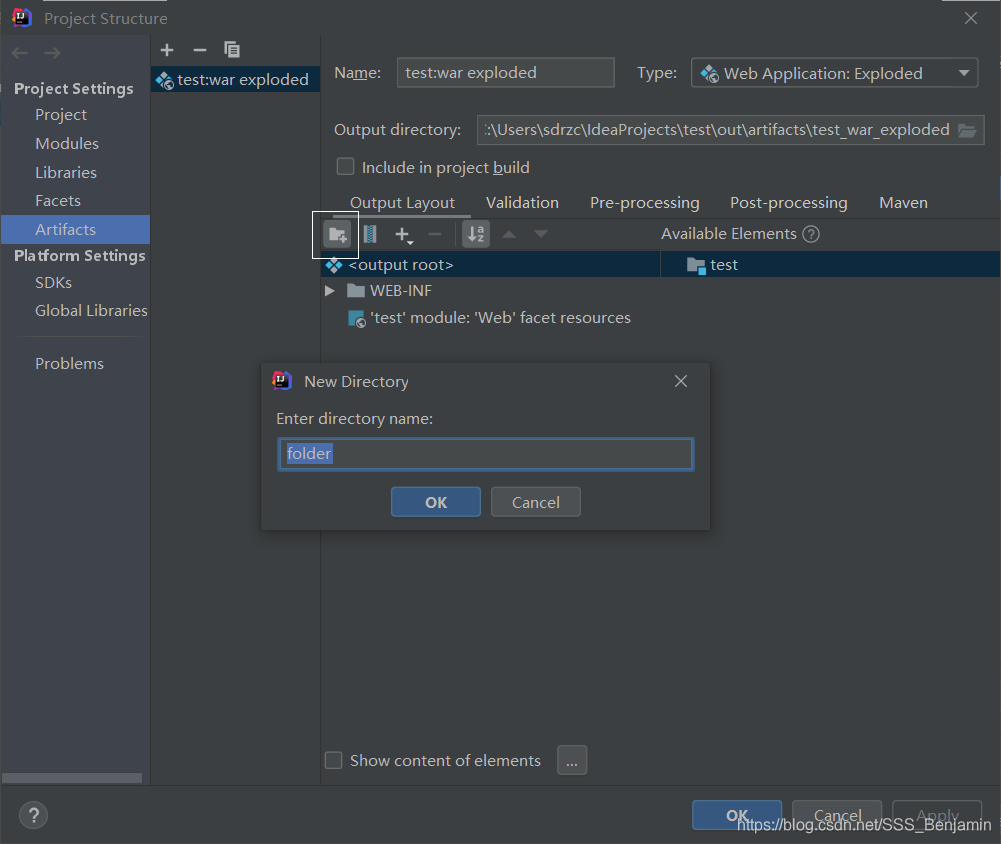
Task: Click the Remove artifact minus icon
Action: pos(200,50)
